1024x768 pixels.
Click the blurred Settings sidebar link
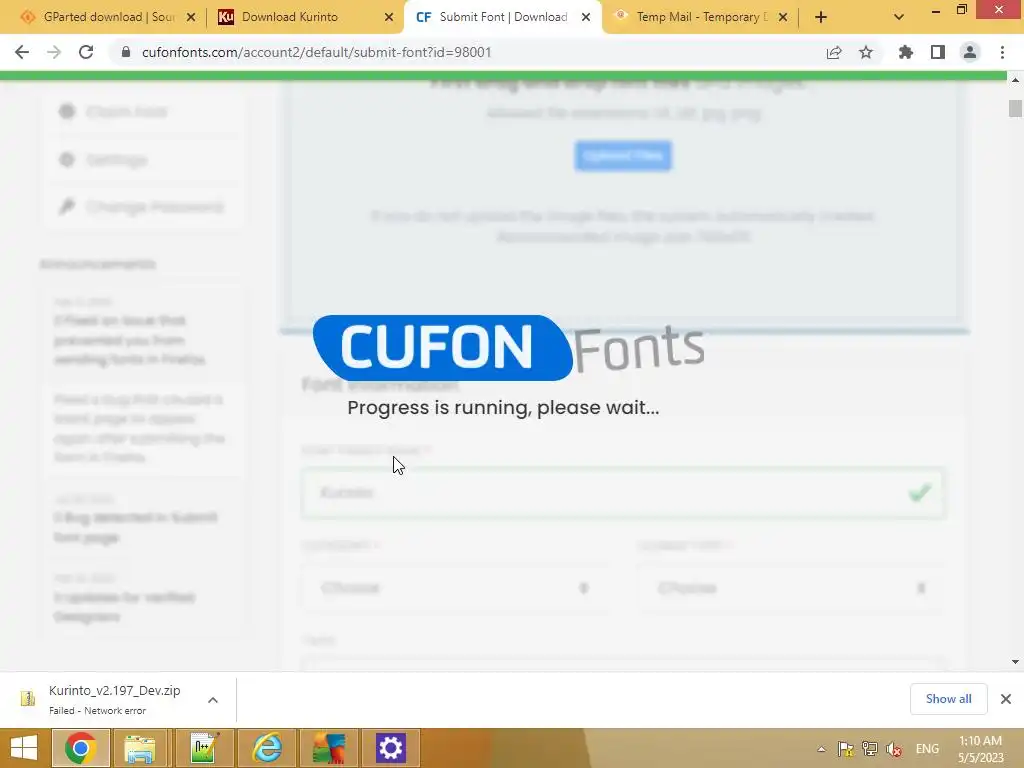(104, 159)
